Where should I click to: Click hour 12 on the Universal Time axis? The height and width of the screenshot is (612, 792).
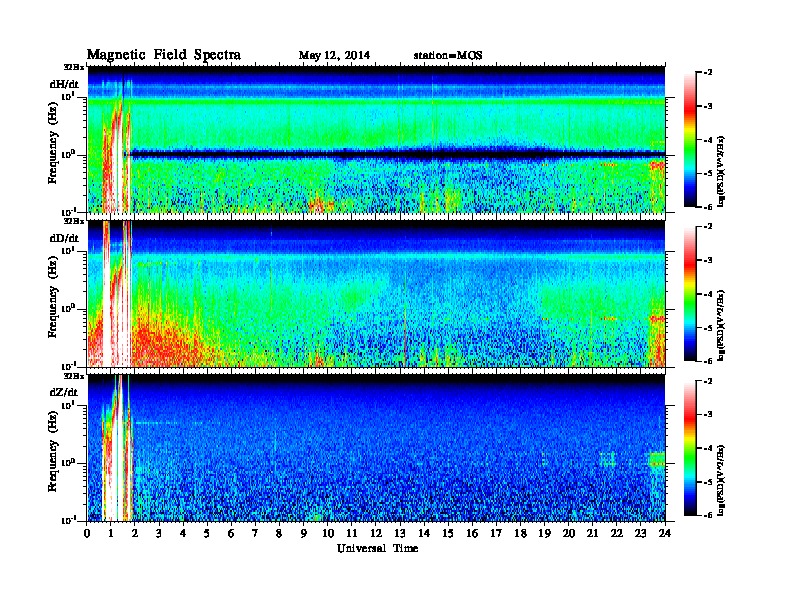pyautogui.click(x=376, y=533)
